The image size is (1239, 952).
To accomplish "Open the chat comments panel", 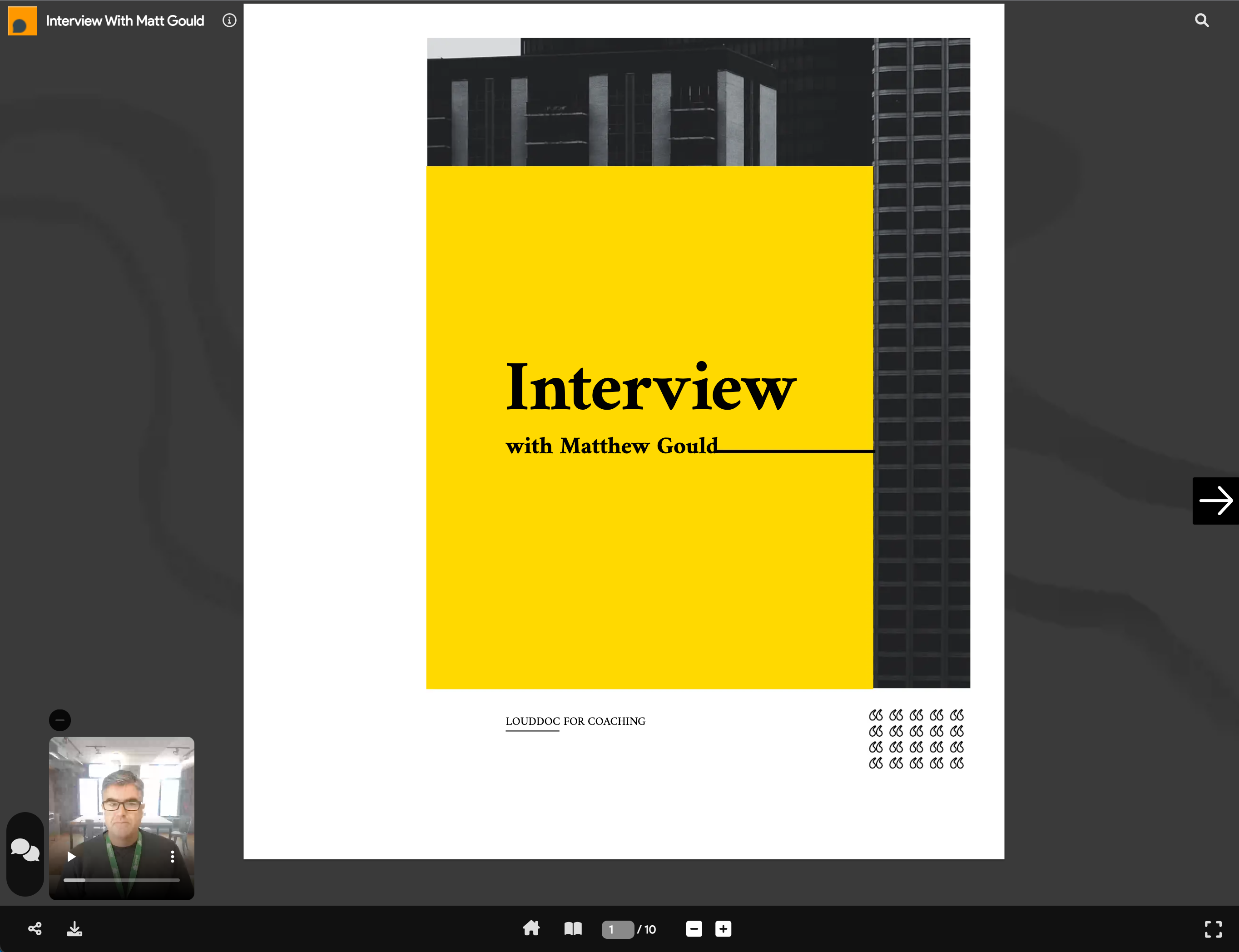I will pyautogui.click(x=25, y=850).
